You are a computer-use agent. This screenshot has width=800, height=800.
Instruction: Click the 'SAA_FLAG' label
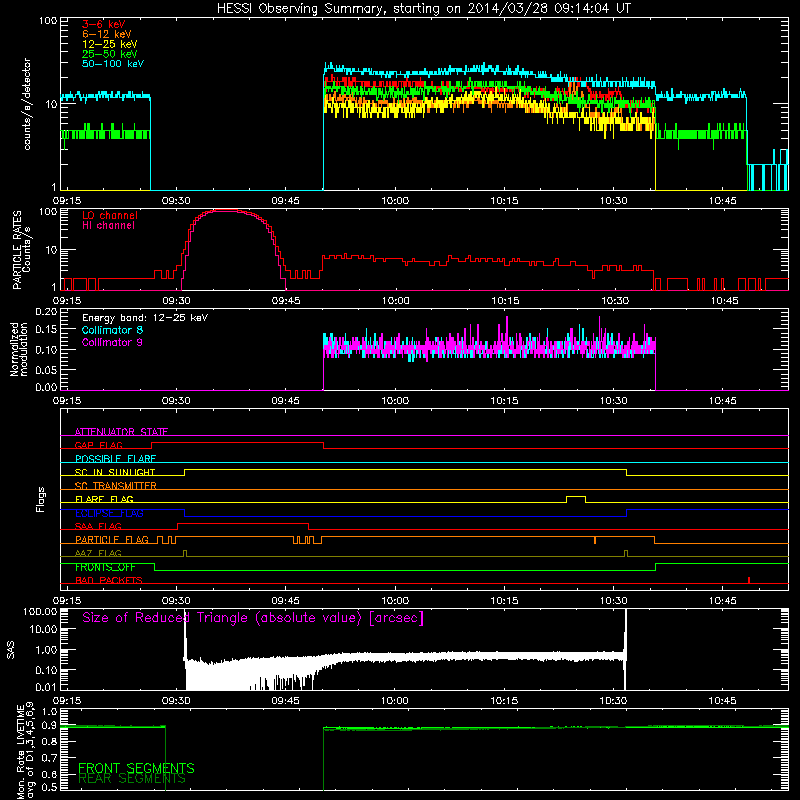pyautogui.click(x=98, y=527)
